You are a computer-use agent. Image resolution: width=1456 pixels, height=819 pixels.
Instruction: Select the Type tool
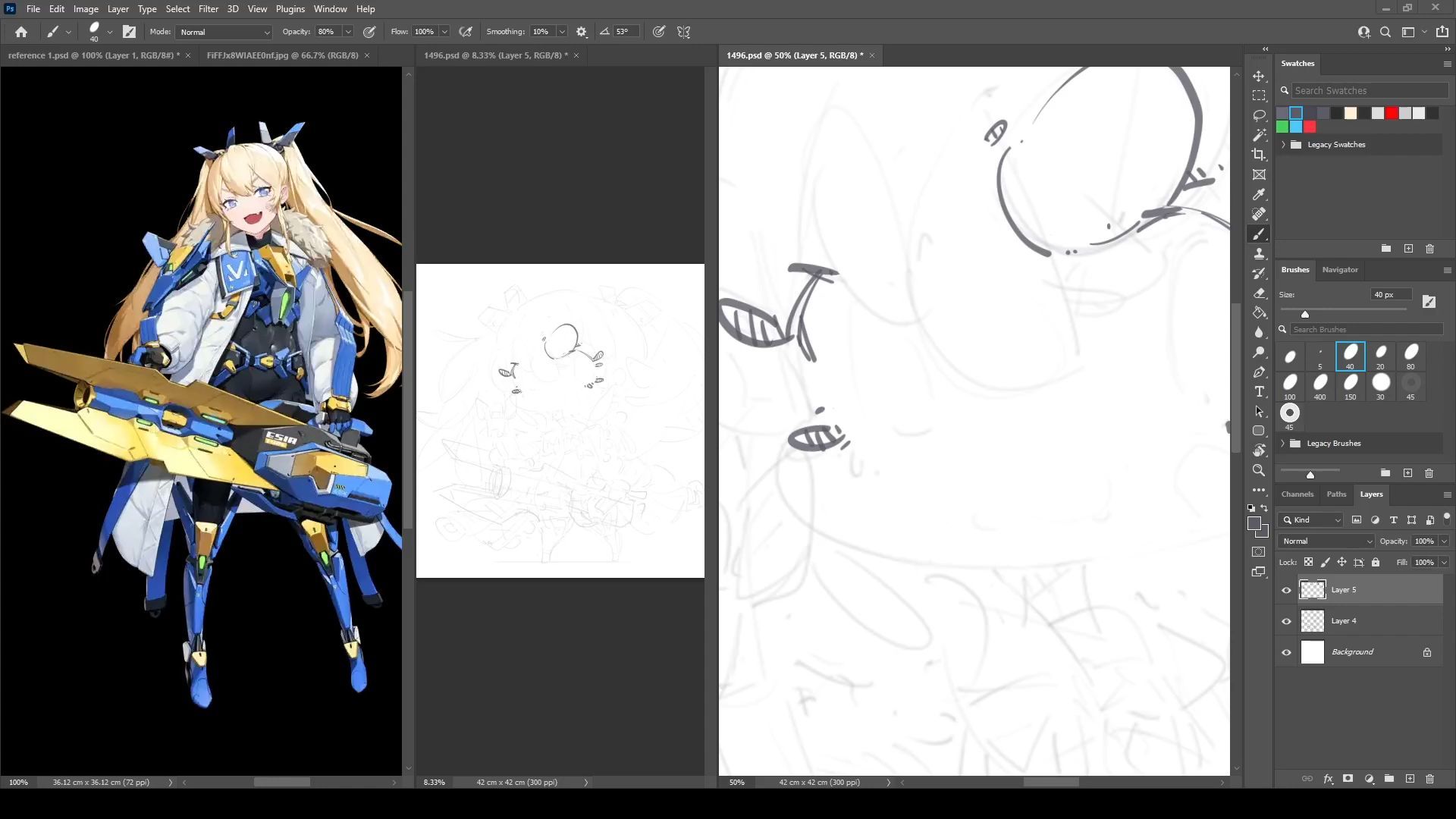1259,391
